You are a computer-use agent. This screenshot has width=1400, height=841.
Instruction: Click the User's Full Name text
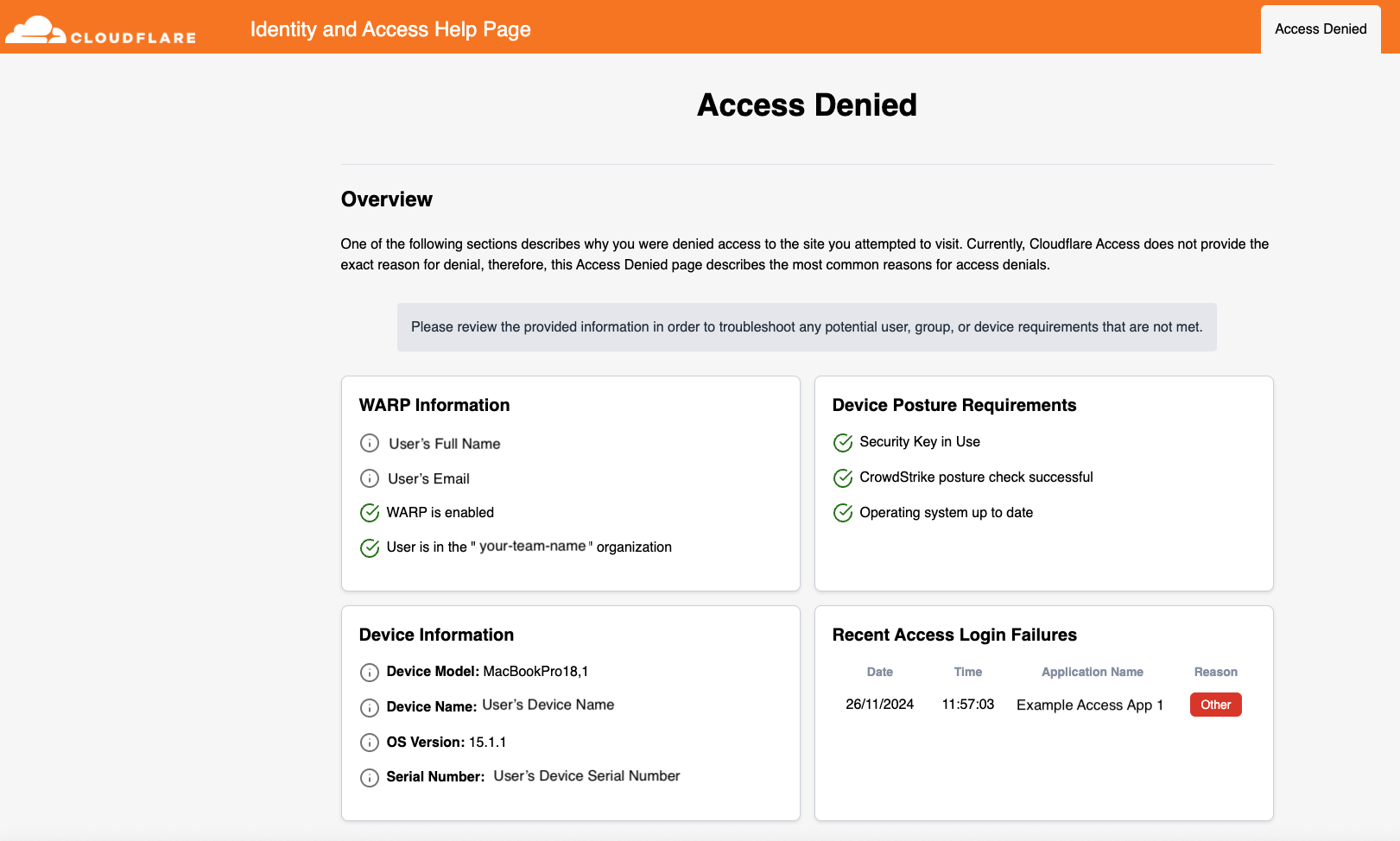tap(445, 444)
